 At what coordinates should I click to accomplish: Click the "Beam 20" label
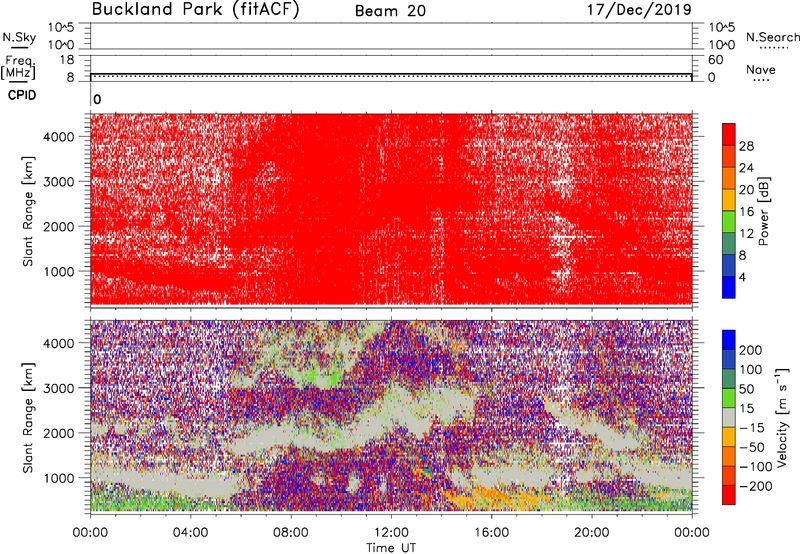pos(390,11)
